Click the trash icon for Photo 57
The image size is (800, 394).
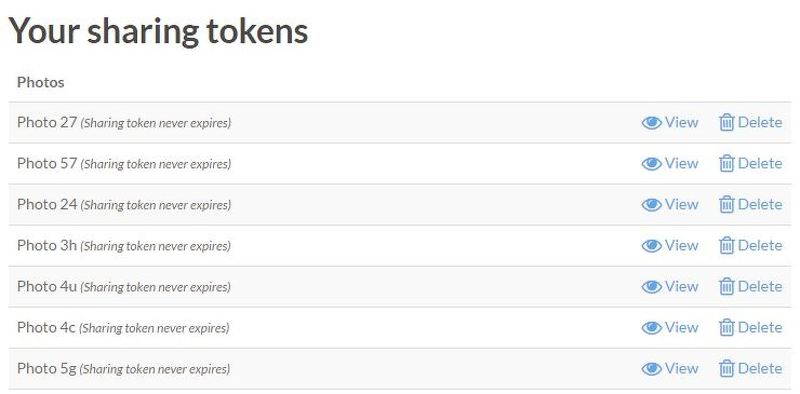727,164
